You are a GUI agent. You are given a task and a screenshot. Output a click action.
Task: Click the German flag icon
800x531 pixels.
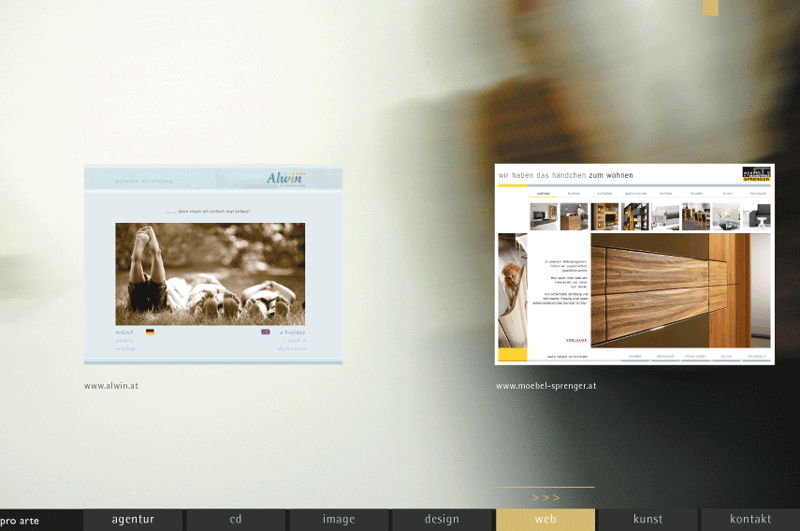pyautogui.click(x=150, y=331)
